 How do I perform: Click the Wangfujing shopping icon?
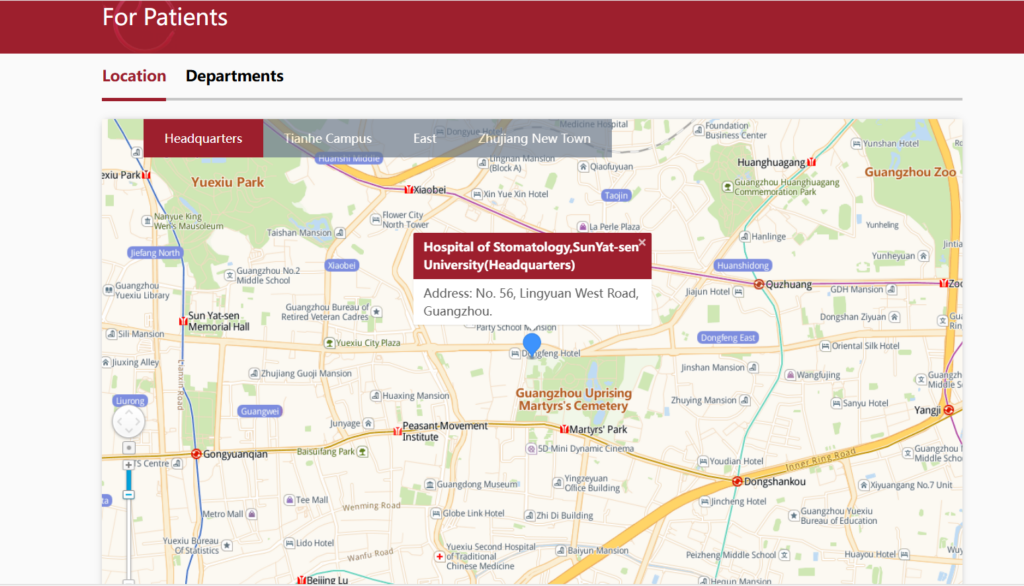point(790,375)
